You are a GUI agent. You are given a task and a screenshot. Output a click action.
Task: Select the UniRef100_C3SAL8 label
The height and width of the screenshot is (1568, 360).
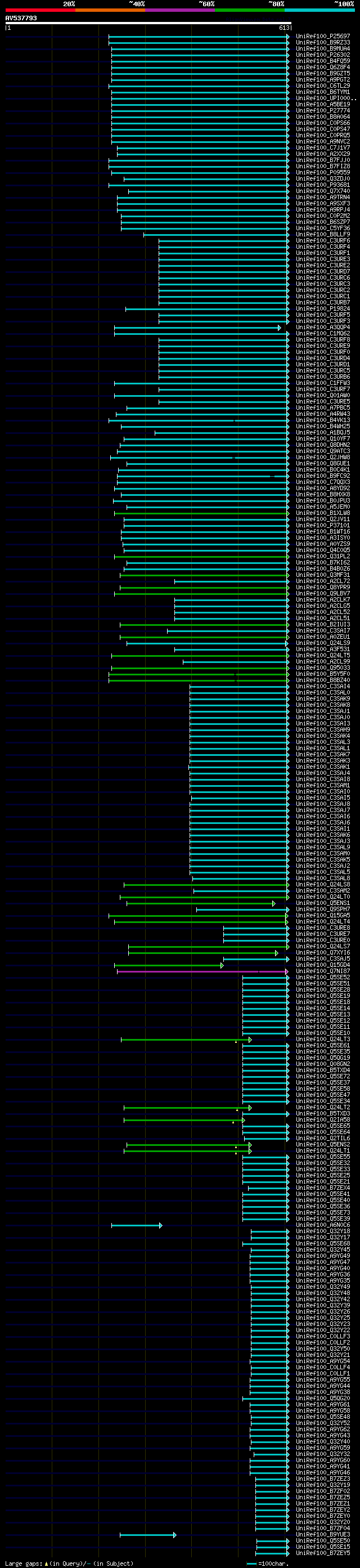(x=323, y=879)
